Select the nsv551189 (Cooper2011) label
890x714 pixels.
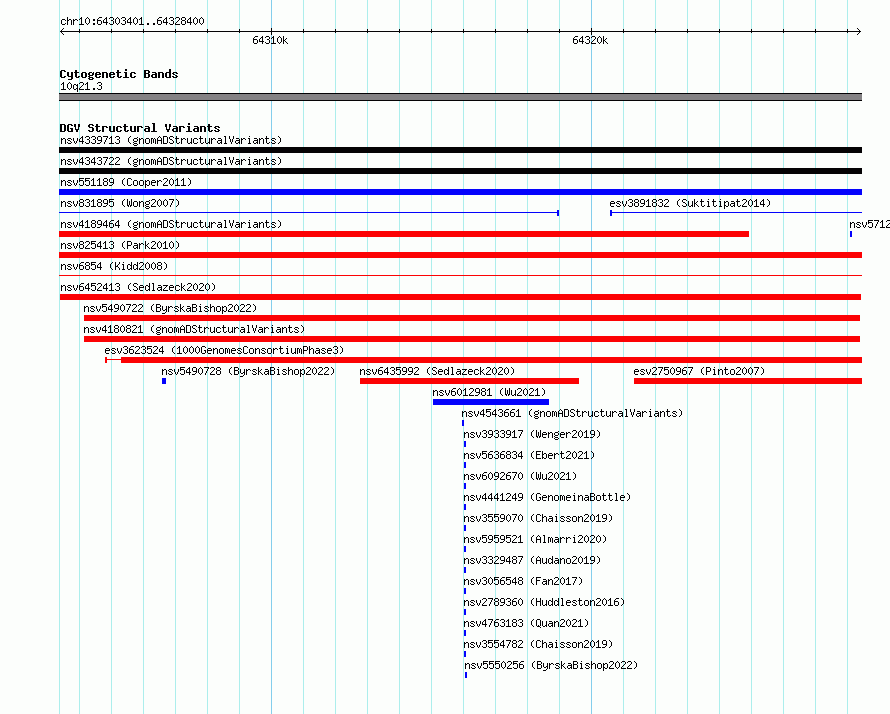[126, 182]
